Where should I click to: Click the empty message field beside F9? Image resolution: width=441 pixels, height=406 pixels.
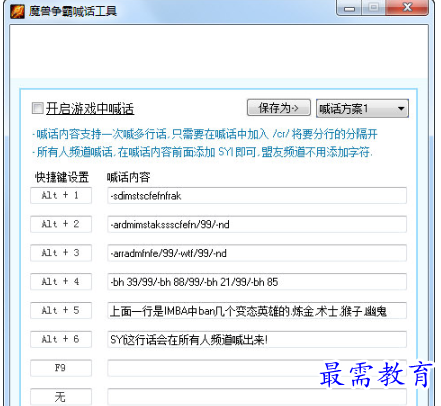pyautogui.click(x=257, y=368)
